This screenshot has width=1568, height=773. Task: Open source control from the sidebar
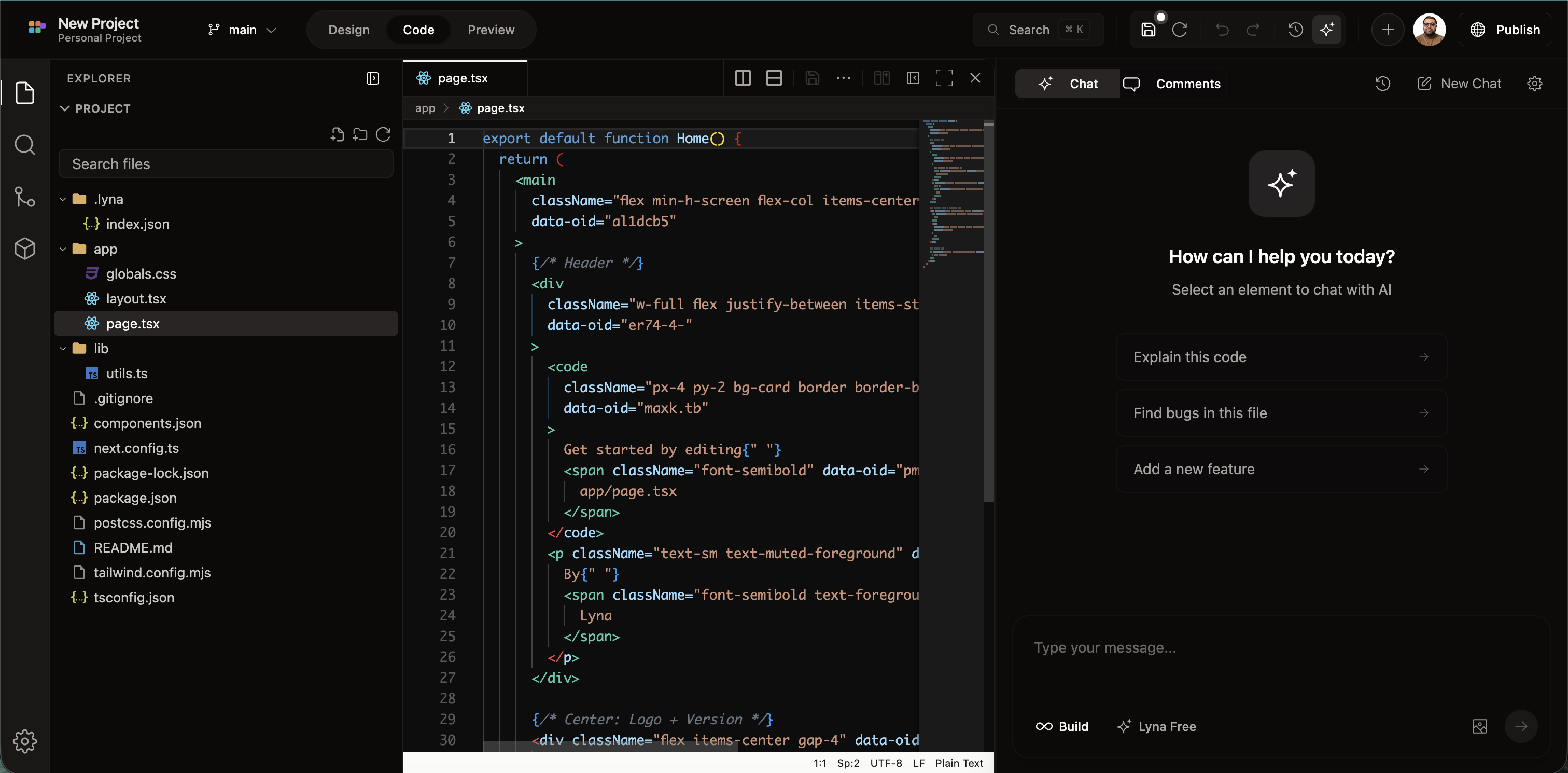[25, 196]
